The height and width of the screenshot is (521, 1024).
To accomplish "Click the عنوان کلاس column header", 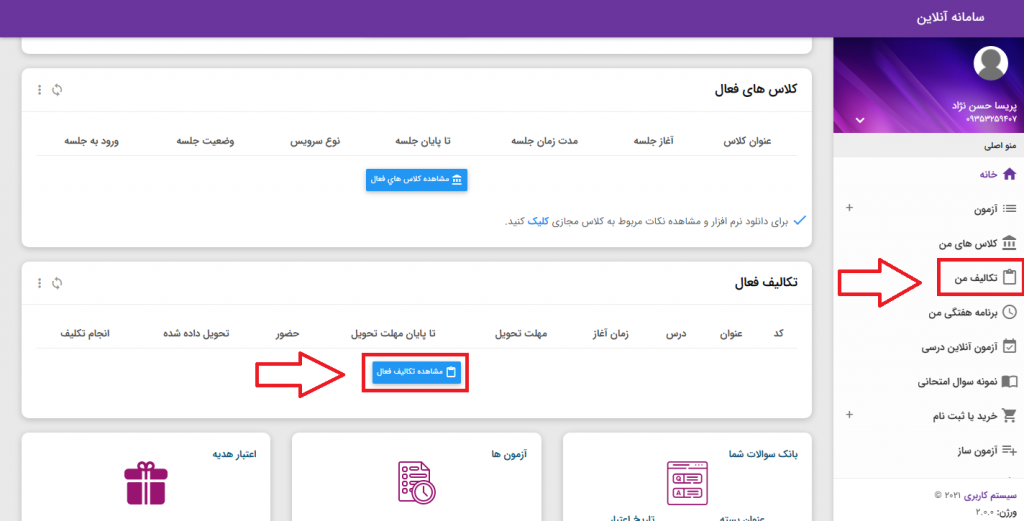I will pos(747,141).
